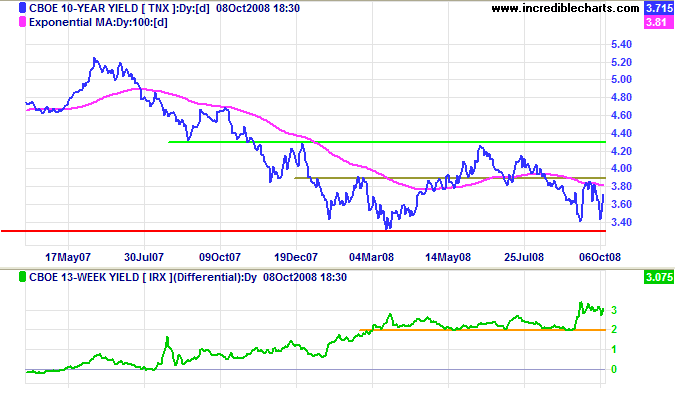
Task: Click the 09Oct07 date label
Action: pos(220,257)
